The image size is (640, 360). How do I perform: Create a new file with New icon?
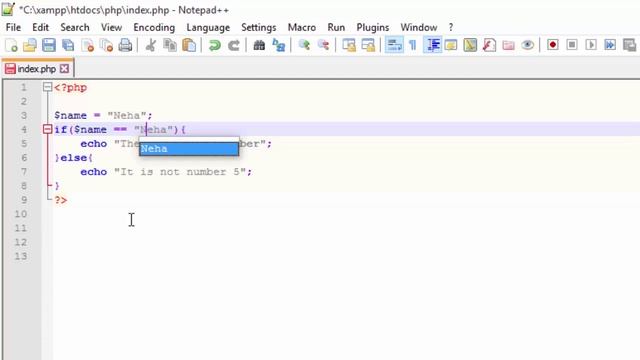(11, 45)
